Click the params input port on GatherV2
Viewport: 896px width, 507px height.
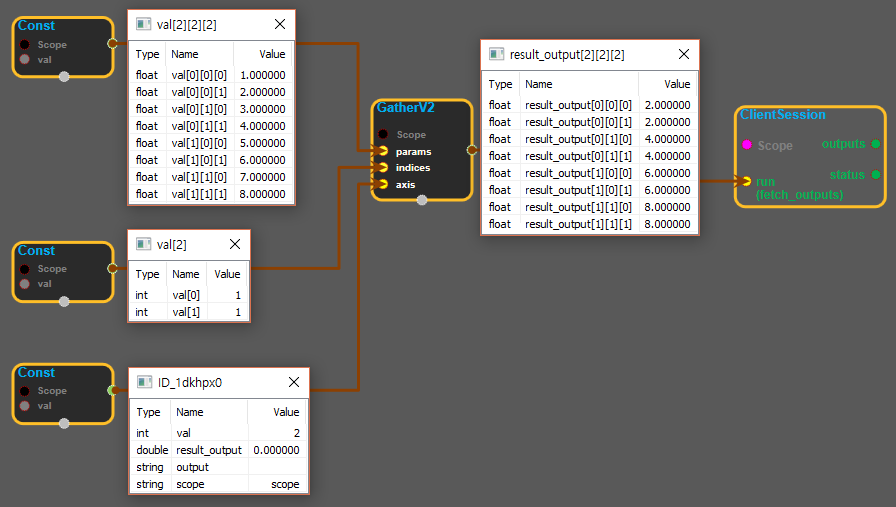tap(382, 151)
